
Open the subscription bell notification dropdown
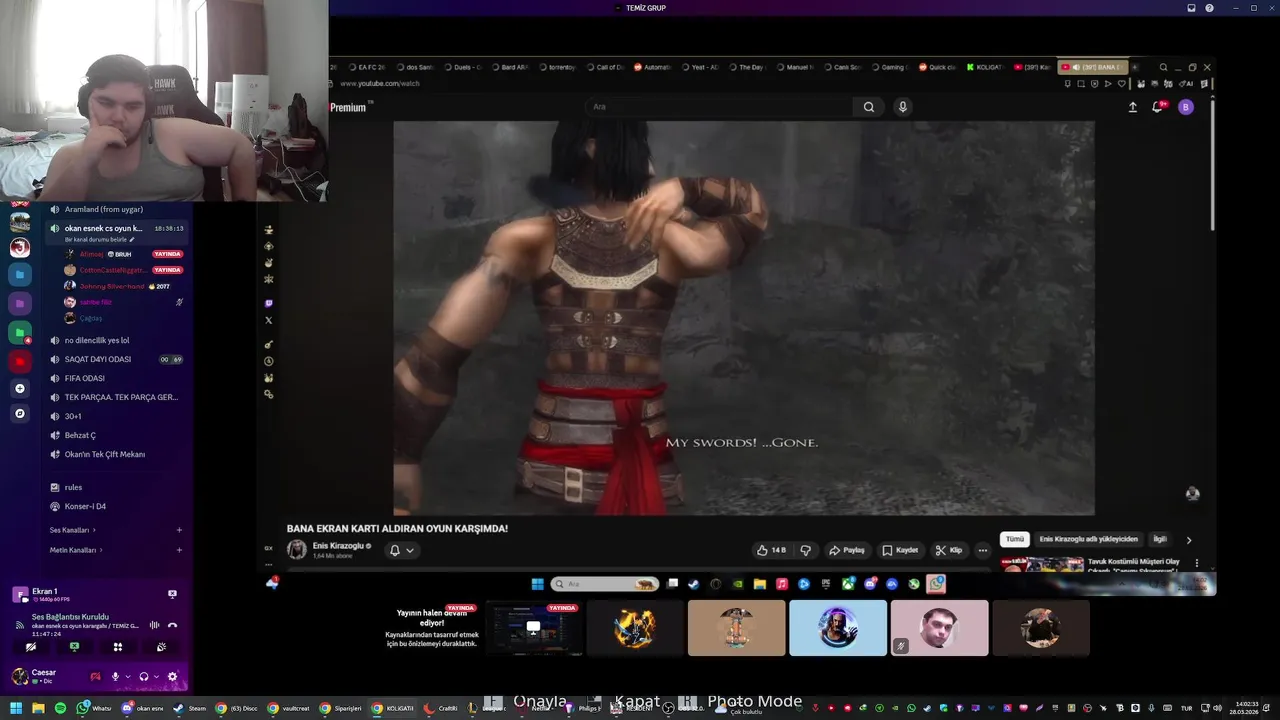(x=401, y=550)
